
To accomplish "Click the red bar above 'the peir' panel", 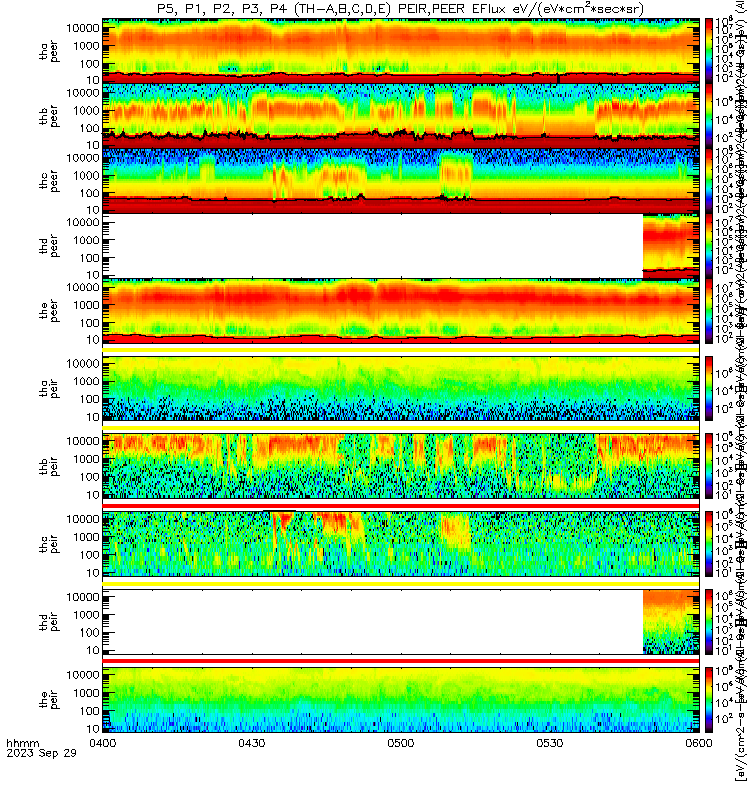I will (x=401, y=661).
